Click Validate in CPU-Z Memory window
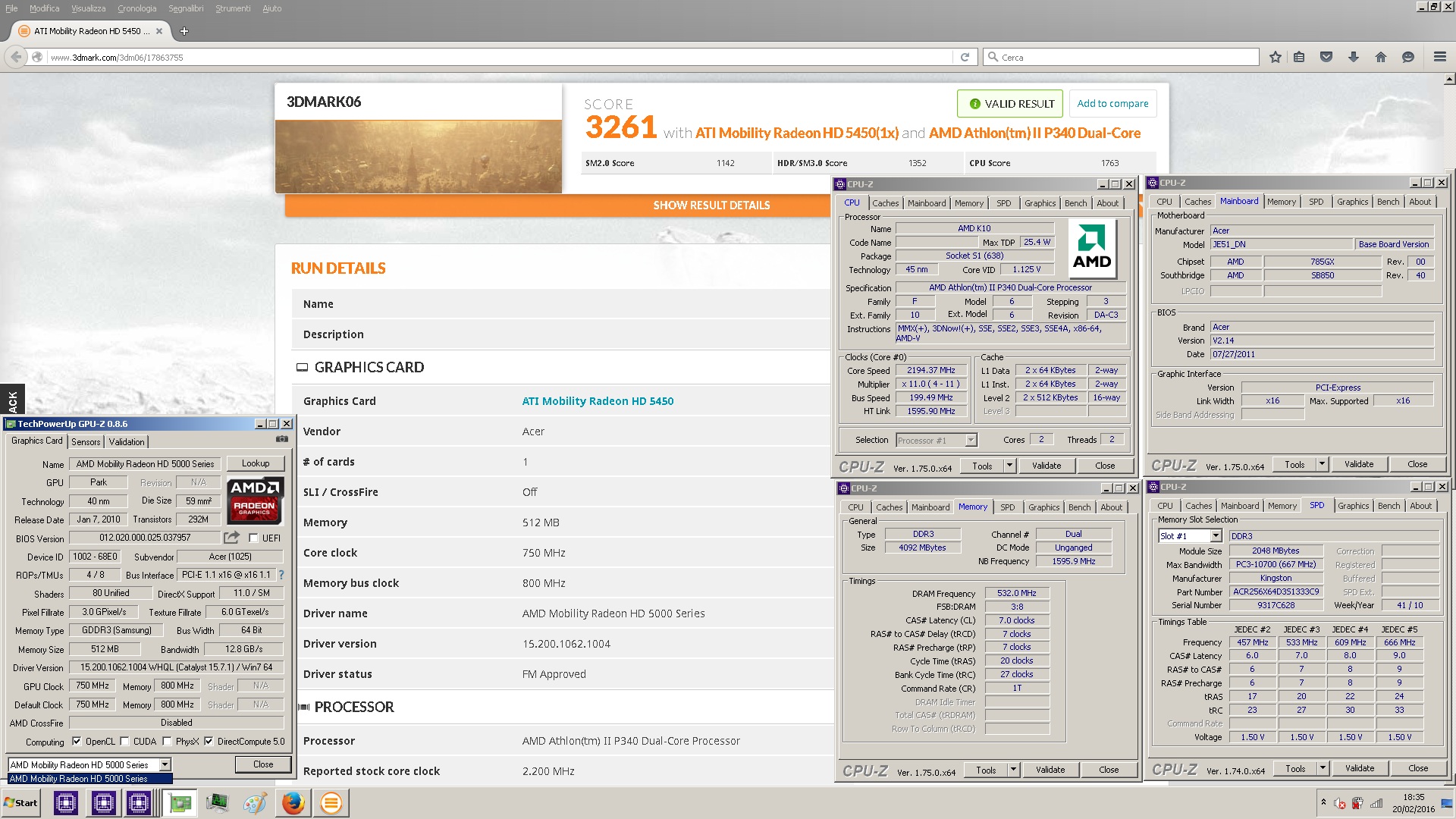This screenshot has width=1456, height=819. click(1050, 770)
